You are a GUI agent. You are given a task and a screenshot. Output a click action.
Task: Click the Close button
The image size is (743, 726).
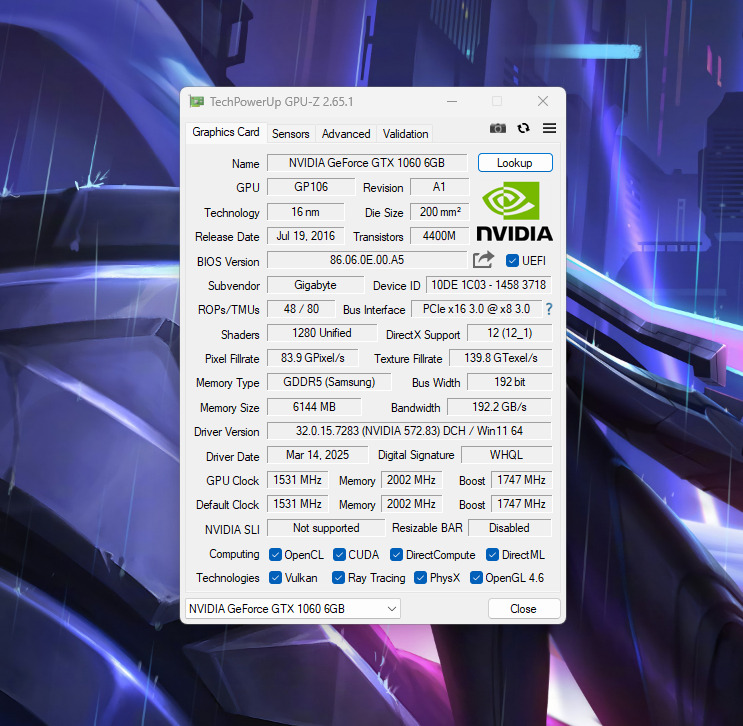524,608
